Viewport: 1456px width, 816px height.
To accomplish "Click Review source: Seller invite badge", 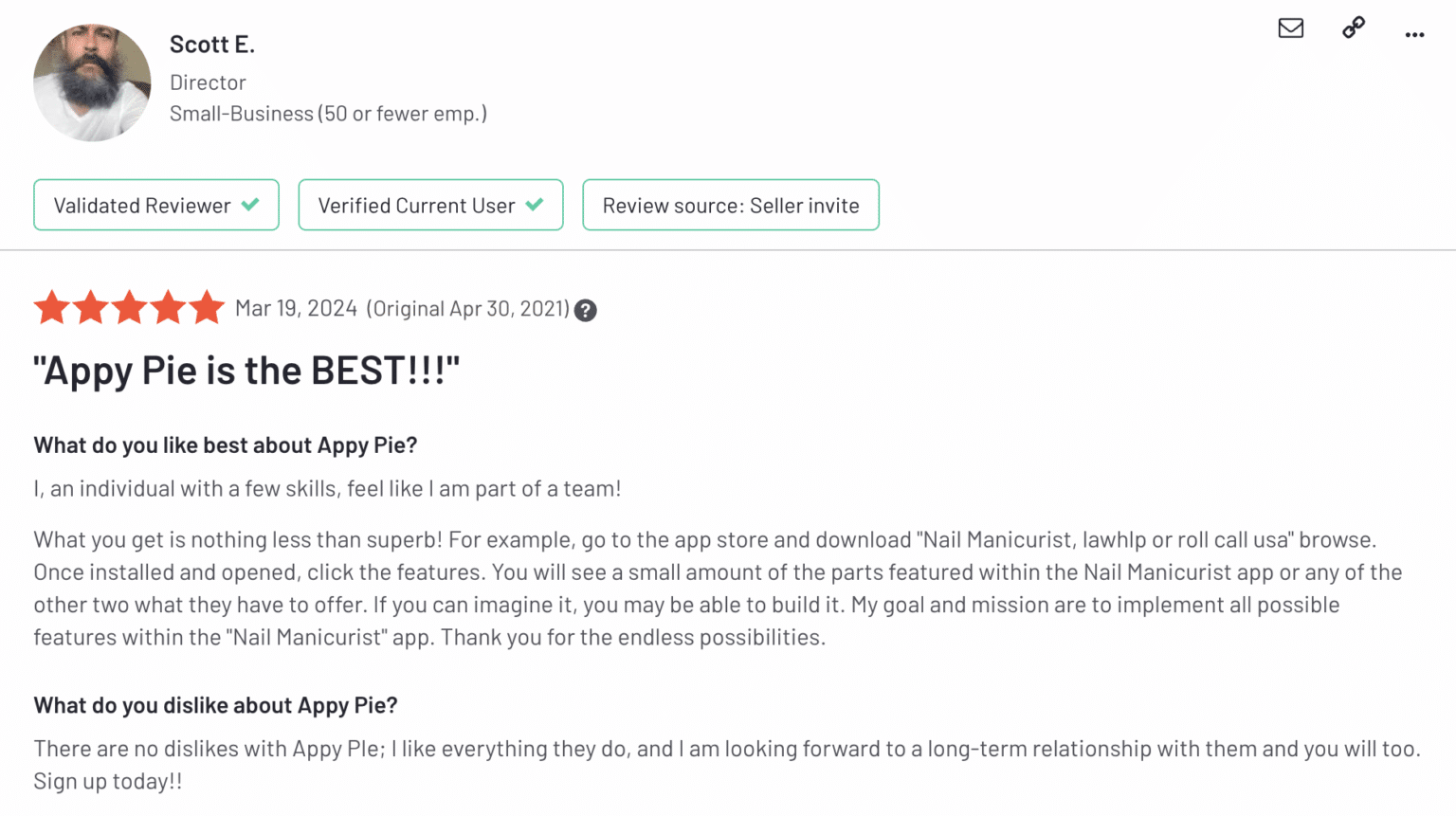I will click(x=731, y=206).
